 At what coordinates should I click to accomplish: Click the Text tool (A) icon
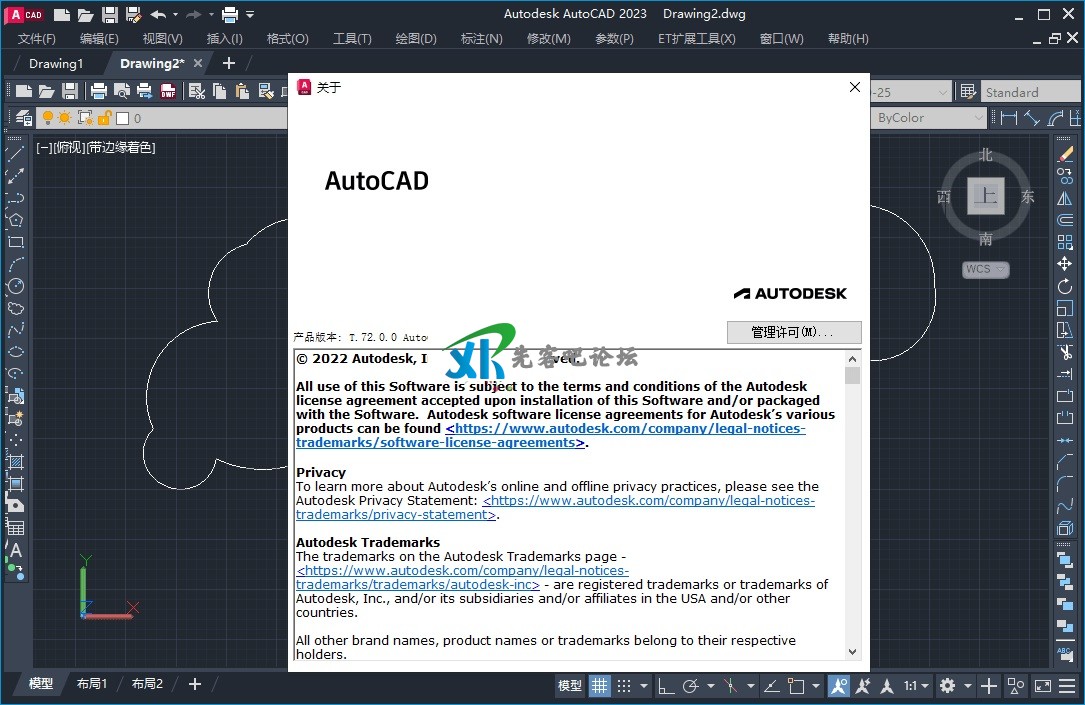click(x=15, y=550)
